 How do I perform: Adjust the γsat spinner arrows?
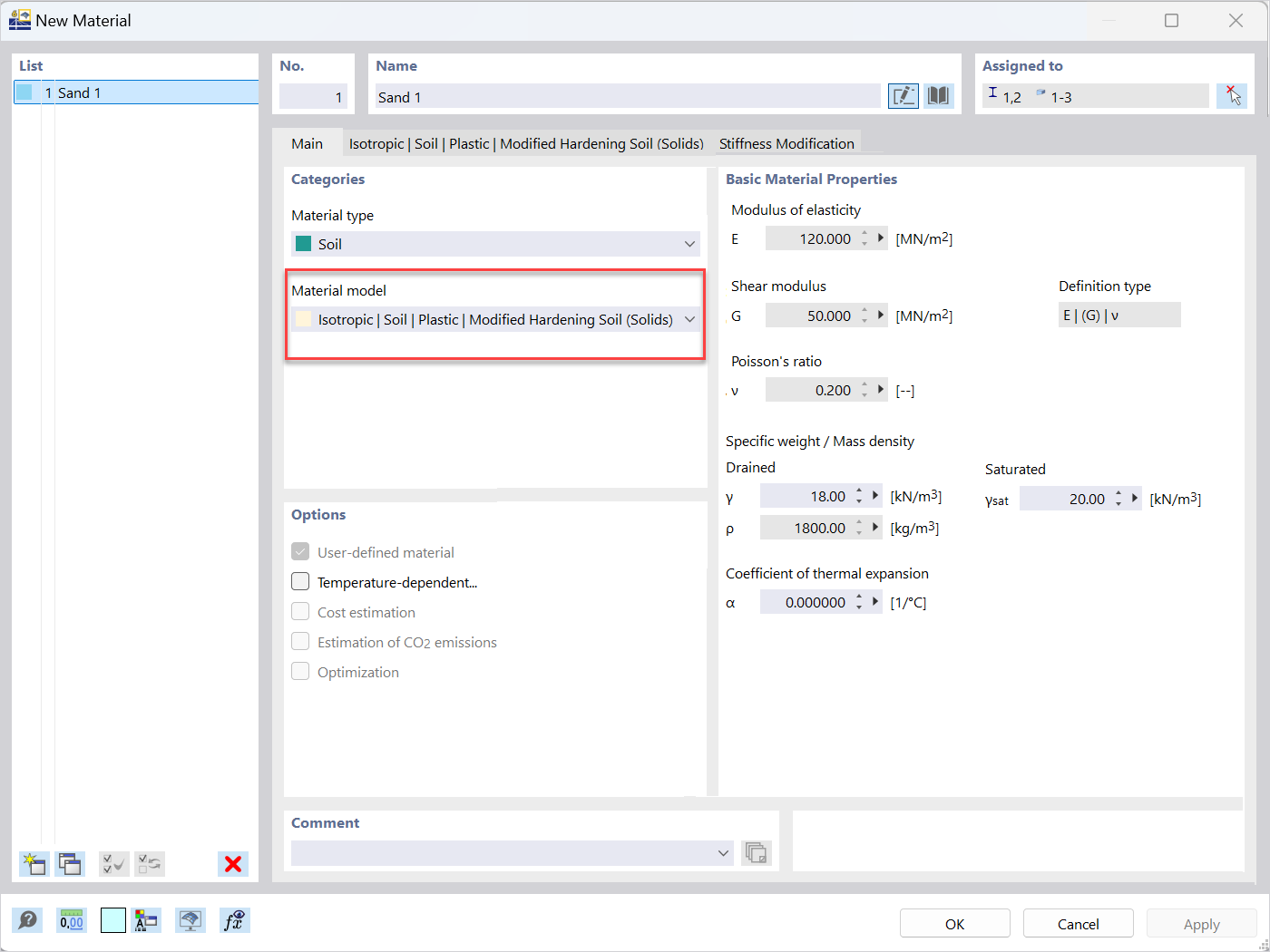click(1119, 499)
